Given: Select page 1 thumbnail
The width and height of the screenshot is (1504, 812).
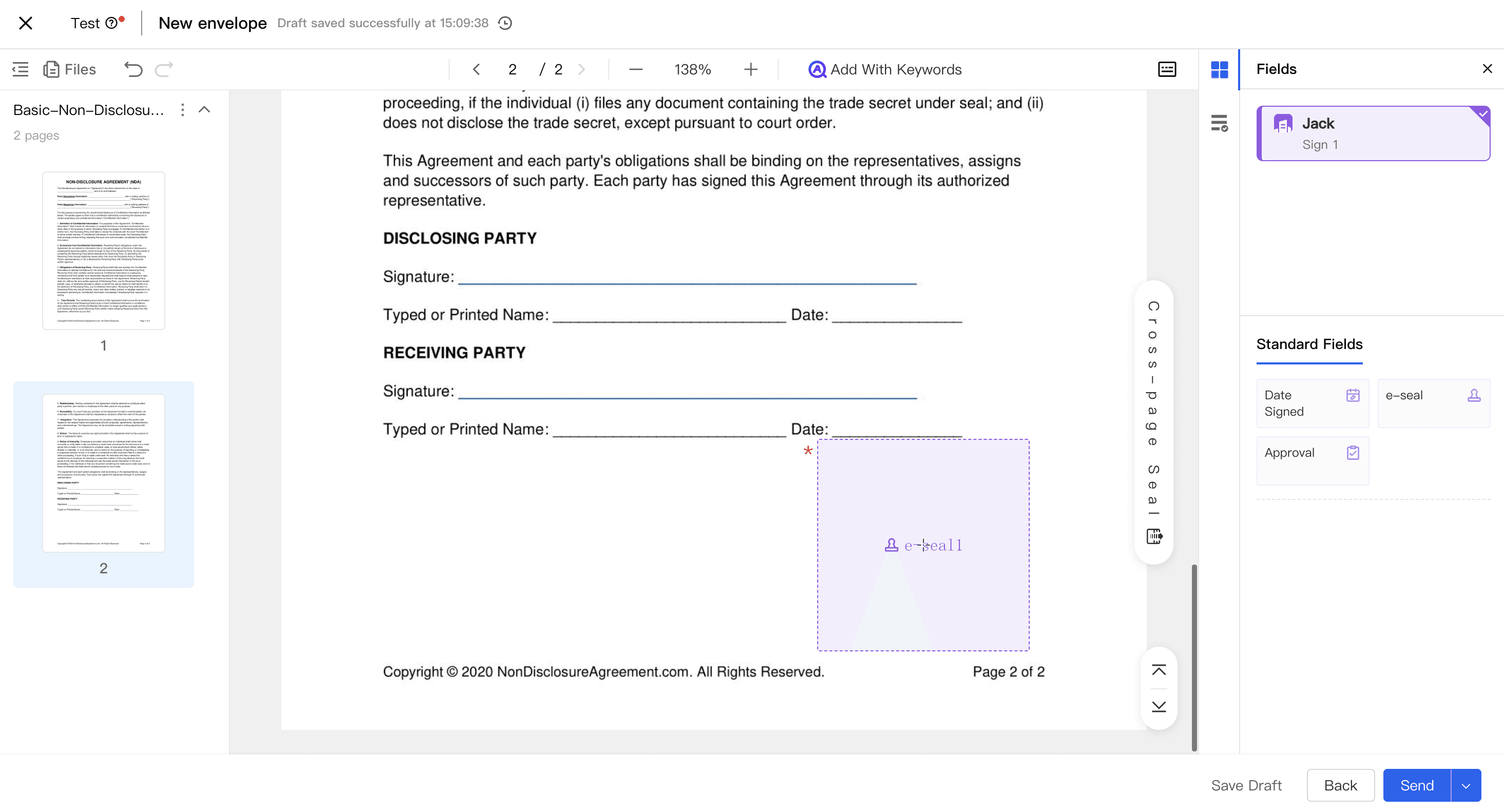Looking at the screenshot, I should tap(103, 250).
